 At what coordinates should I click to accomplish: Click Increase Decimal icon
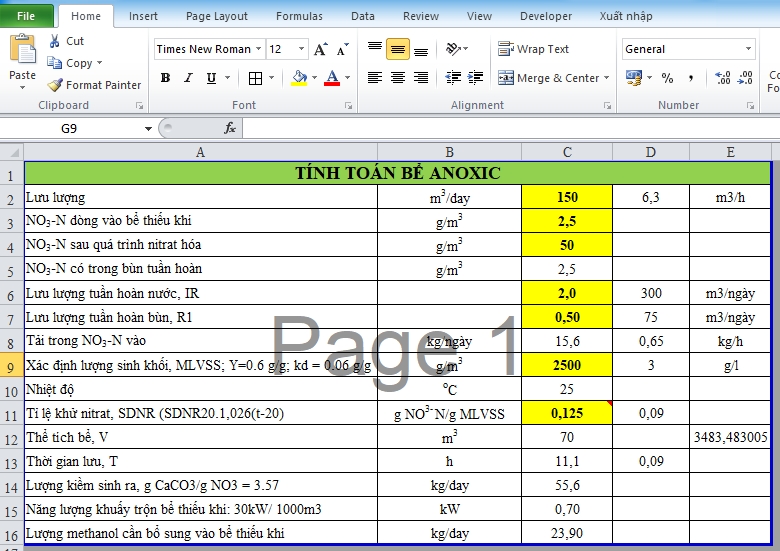click(x=722, y=78)
